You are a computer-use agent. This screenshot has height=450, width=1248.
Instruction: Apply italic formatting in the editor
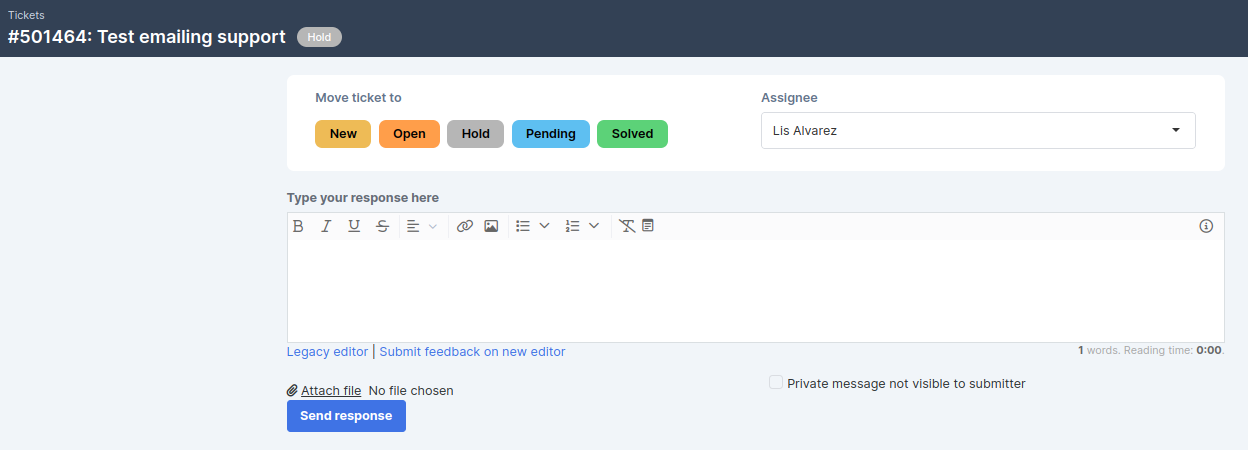[326, 226]
